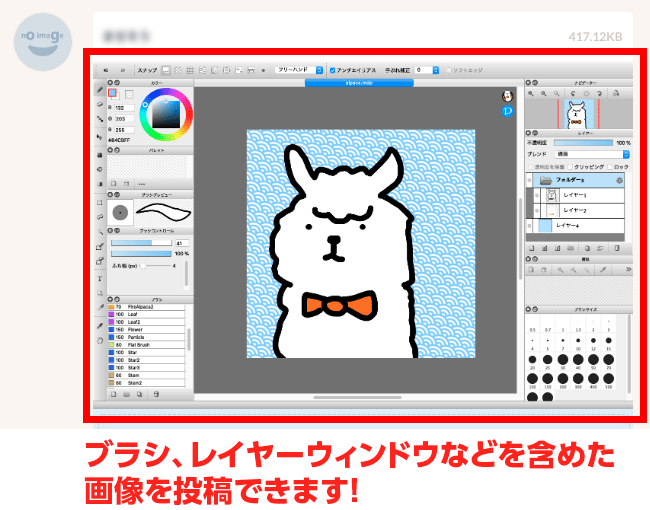
Task: Select the Star3 brush
Action: 146,368
